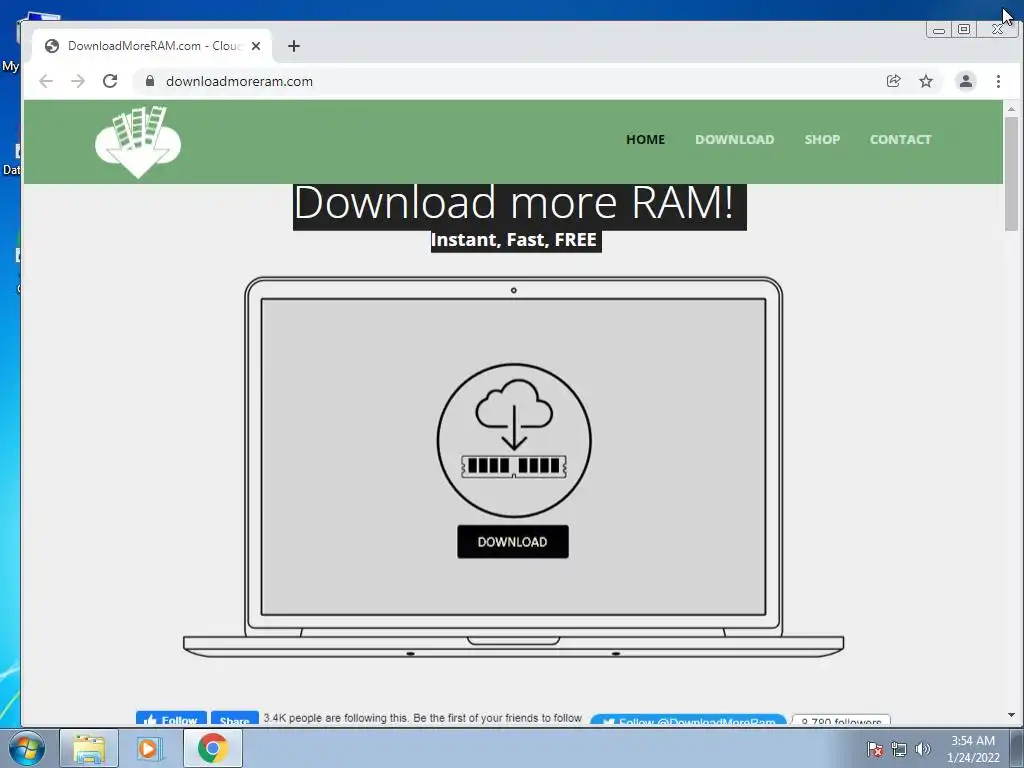Click Follow @DownloadMoreRam Twitter button
Screen dimensions: 1024x768
coord(688,720)
